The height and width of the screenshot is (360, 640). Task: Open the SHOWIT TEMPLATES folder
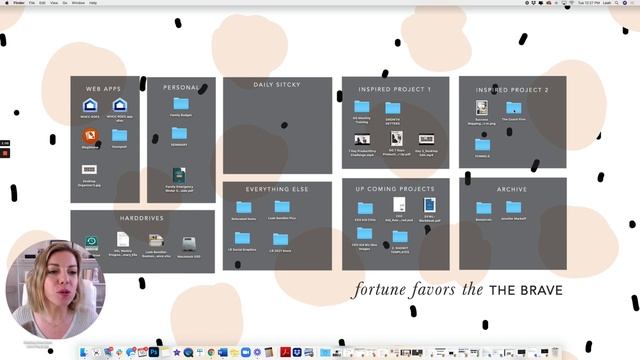(400, 237)
